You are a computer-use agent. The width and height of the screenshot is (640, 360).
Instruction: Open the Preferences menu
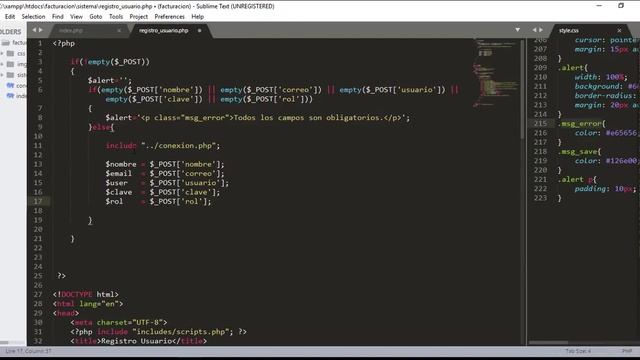pos(169,17)
